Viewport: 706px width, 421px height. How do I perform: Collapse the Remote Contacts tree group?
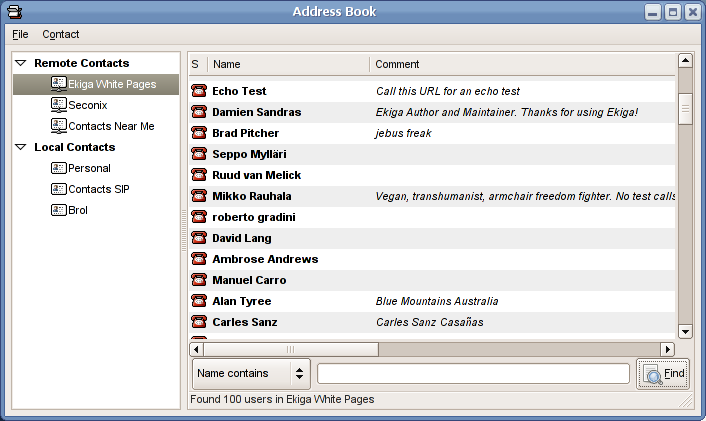pos(21,63)
